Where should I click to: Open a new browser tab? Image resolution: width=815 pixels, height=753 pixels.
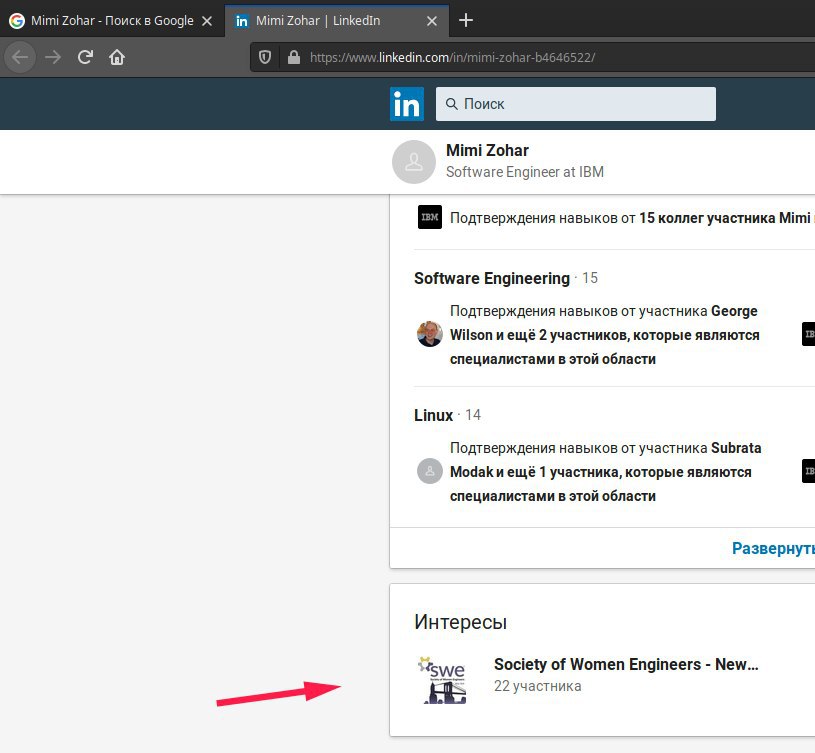point(466,20)
